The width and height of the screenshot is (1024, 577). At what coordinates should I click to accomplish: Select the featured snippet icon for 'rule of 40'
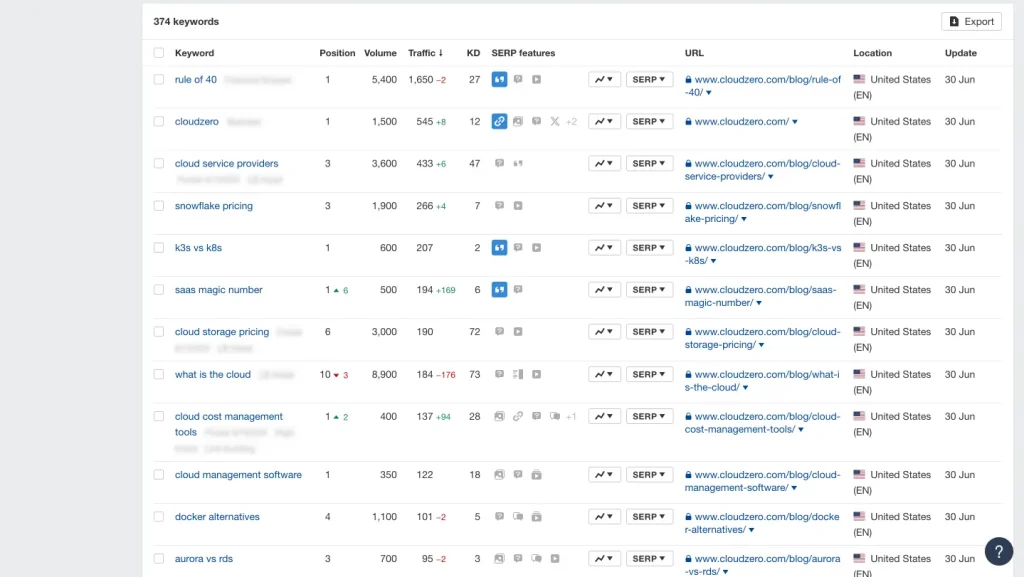click(x=499, y=79)
